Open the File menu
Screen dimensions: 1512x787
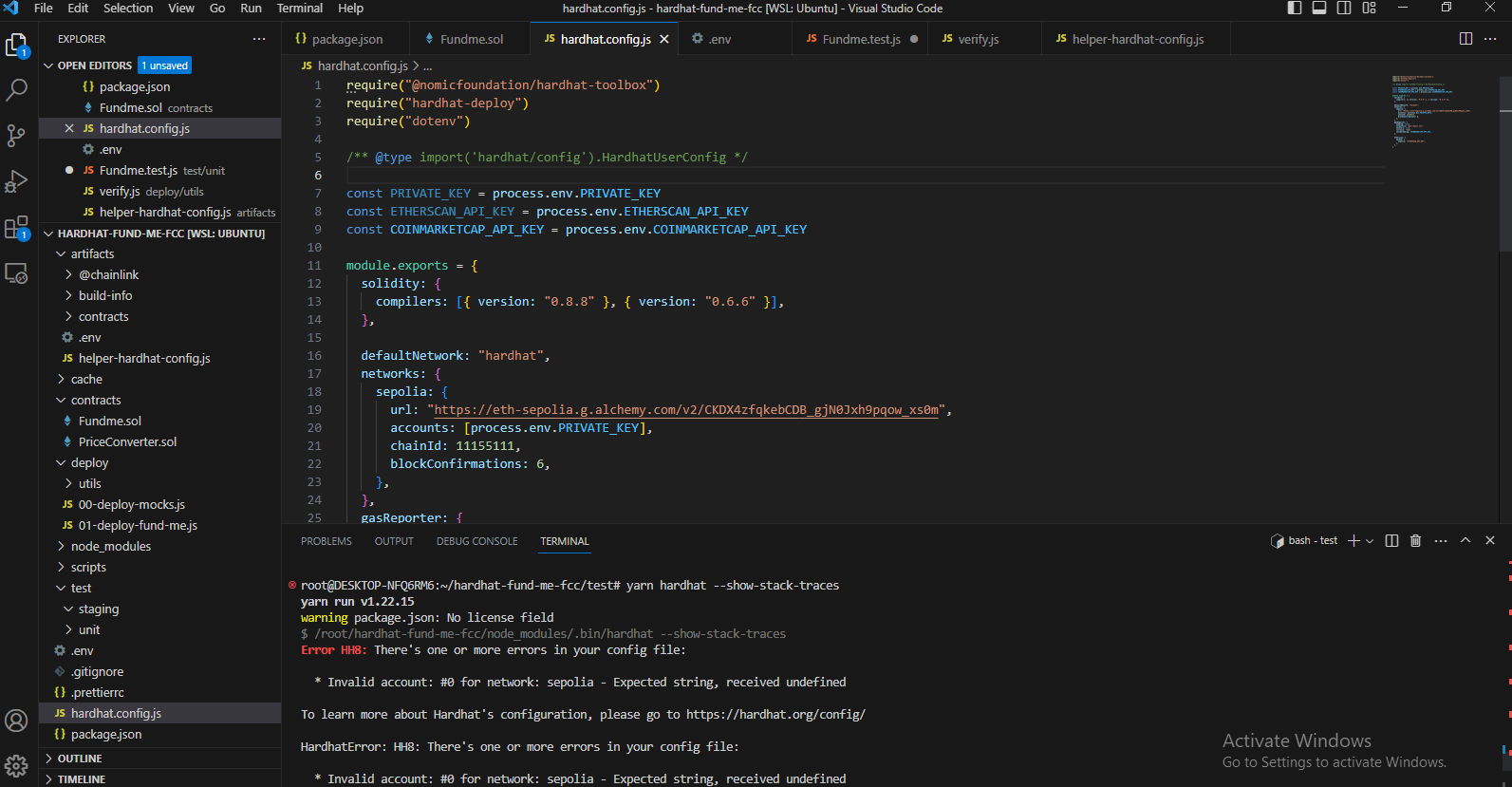point(44,8)
